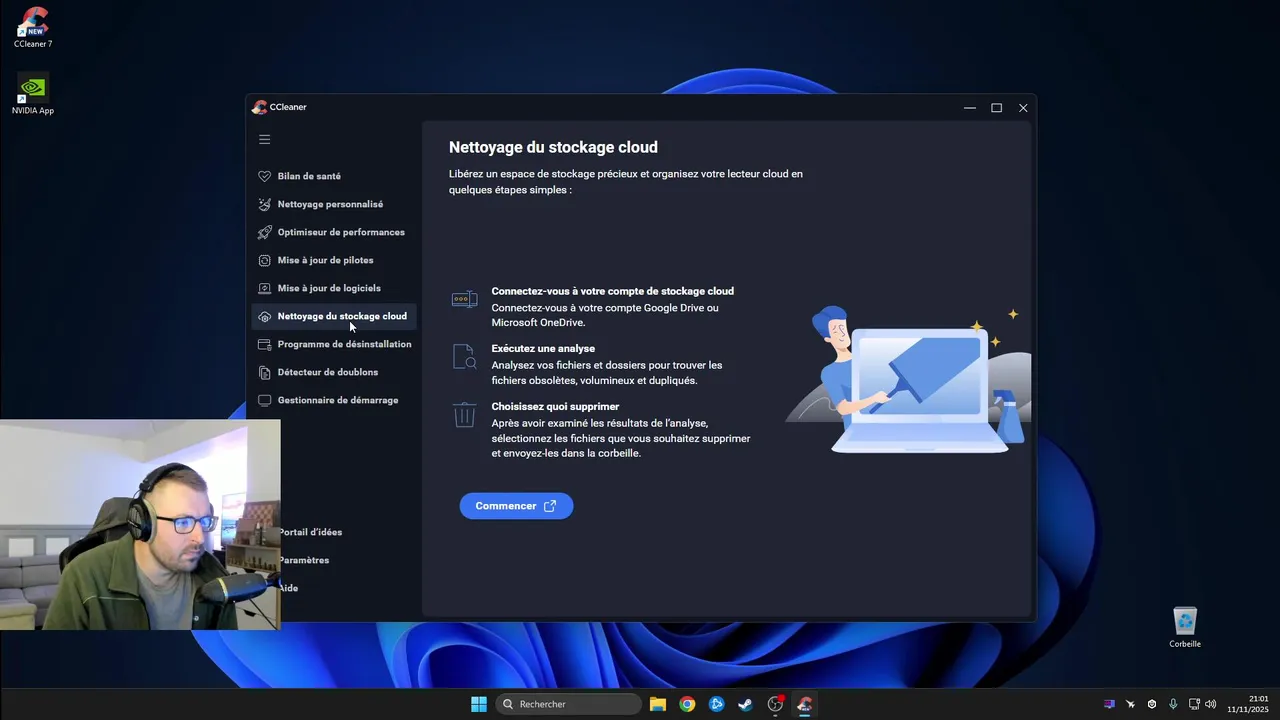The image size is (1280, 720).
Task: Open the Mise à jour de pilotes icon
Action: point(264,260)
